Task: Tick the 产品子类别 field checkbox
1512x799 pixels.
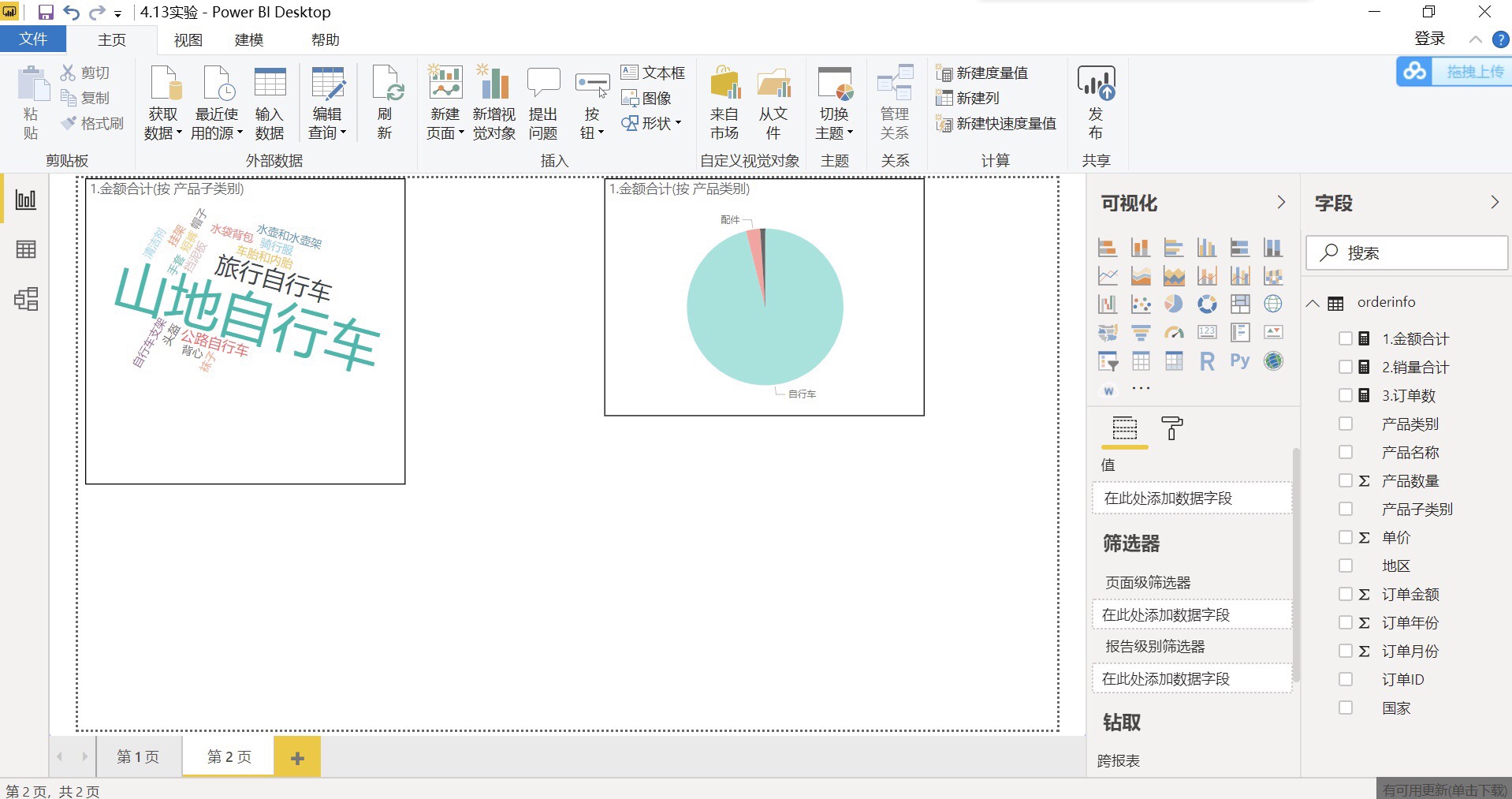Action: (x=1346, y=509)
